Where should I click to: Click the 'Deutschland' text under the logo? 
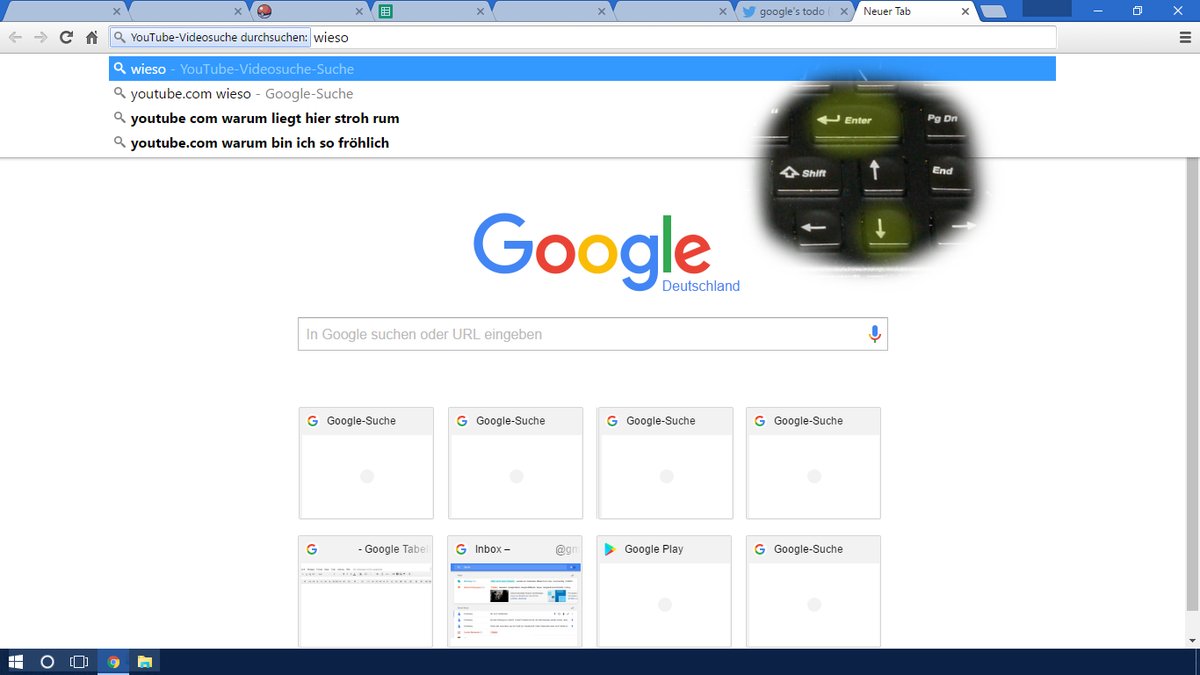[x=701, y=286]
